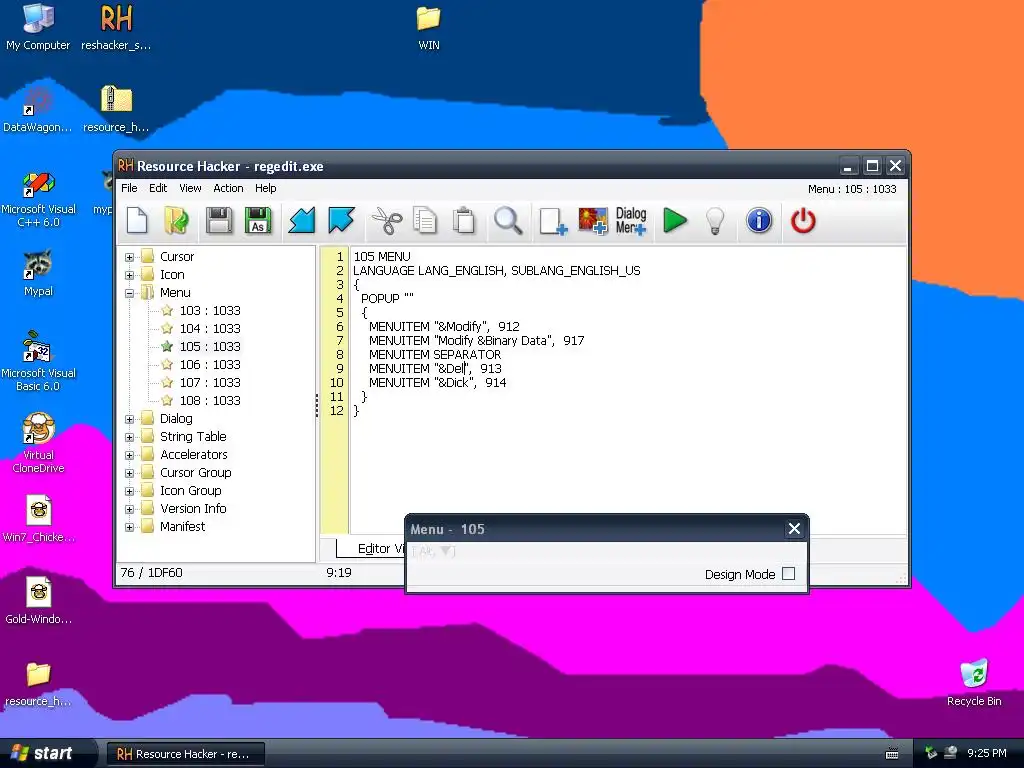Select menu resource 106 : 1033
Viewport: 1024px width, 768px height.
pyautogui.click(x=210, y=364)
